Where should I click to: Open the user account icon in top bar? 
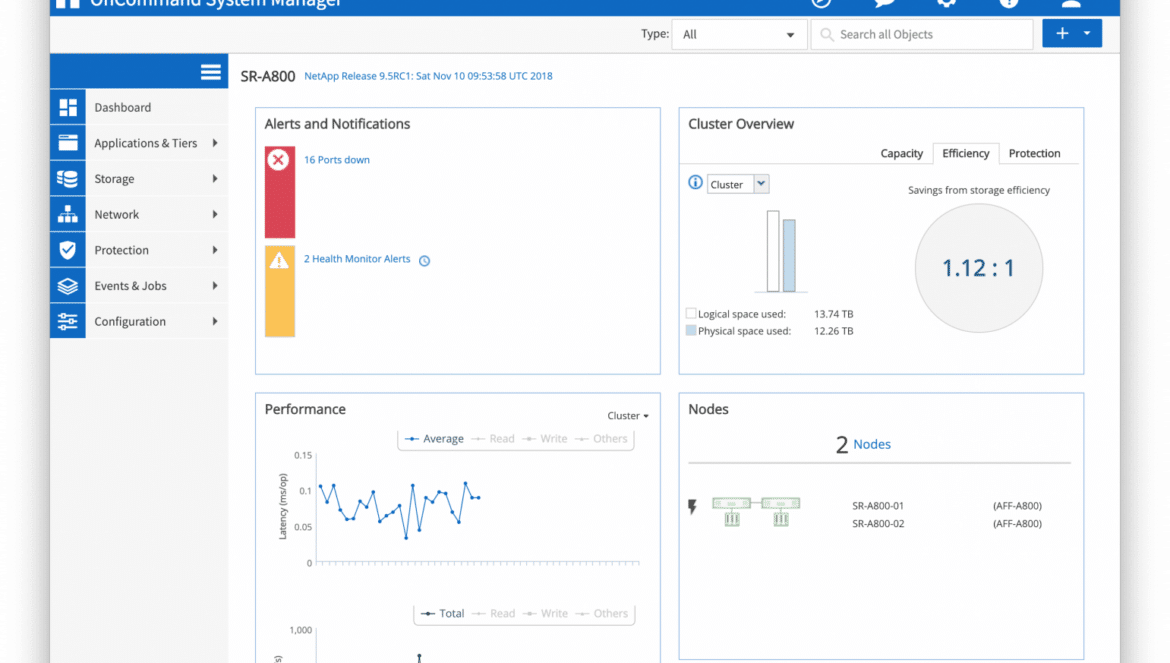coord(1071,4)
